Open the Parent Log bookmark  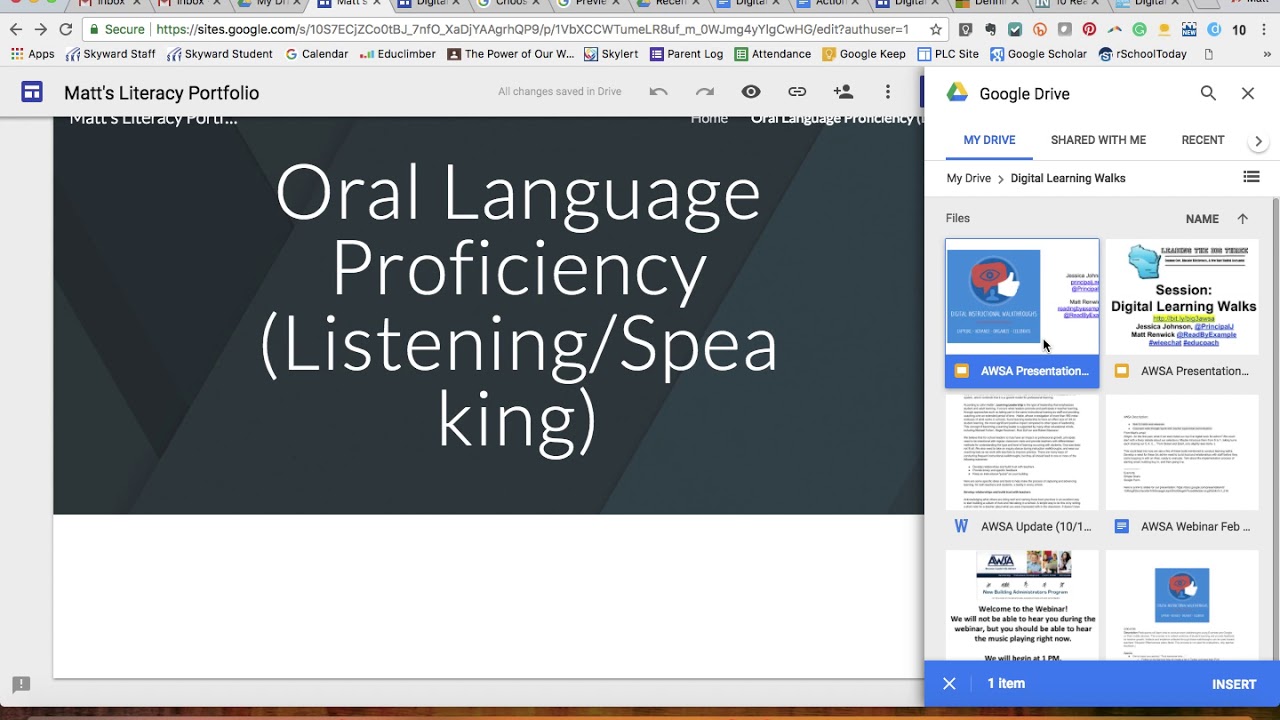[686, 54]
